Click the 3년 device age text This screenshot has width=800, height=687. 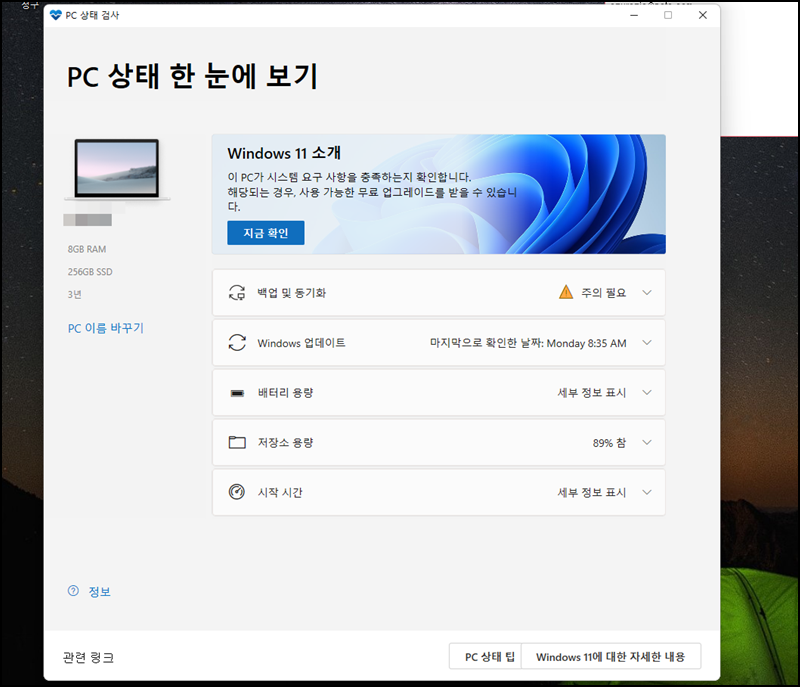click(74, 294)
